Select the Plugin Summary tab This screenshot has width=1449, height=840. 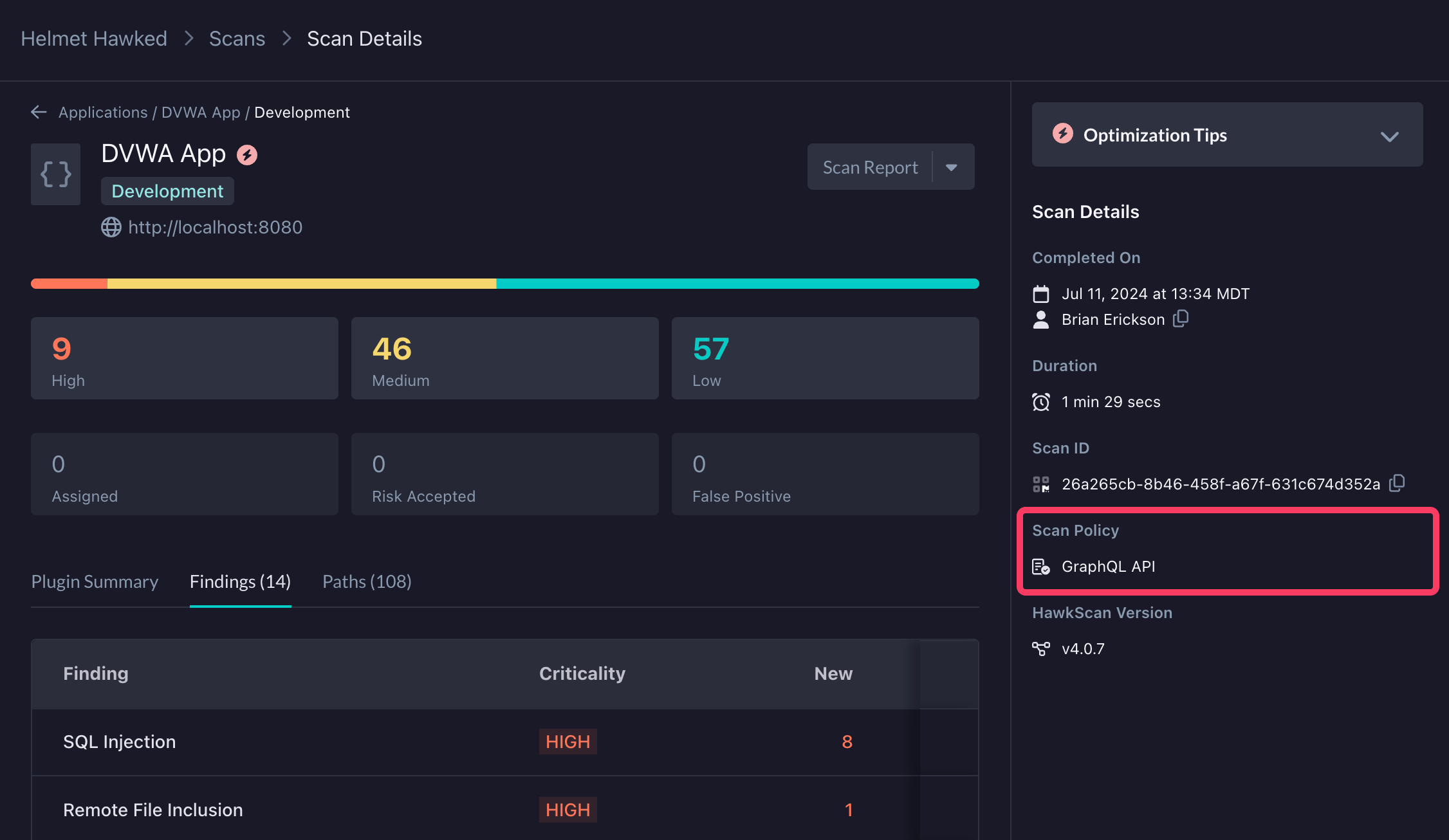tap(94, 580)
